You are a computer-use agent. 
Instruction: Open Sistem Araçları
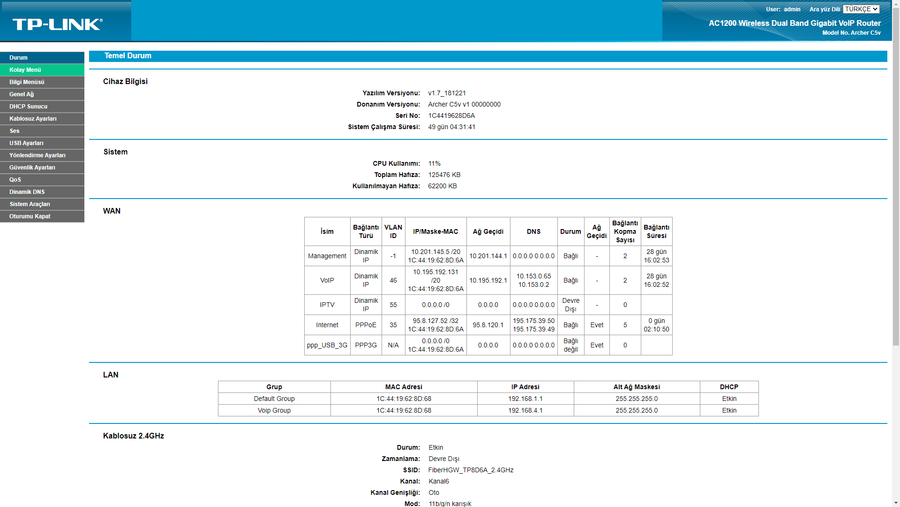42,204
